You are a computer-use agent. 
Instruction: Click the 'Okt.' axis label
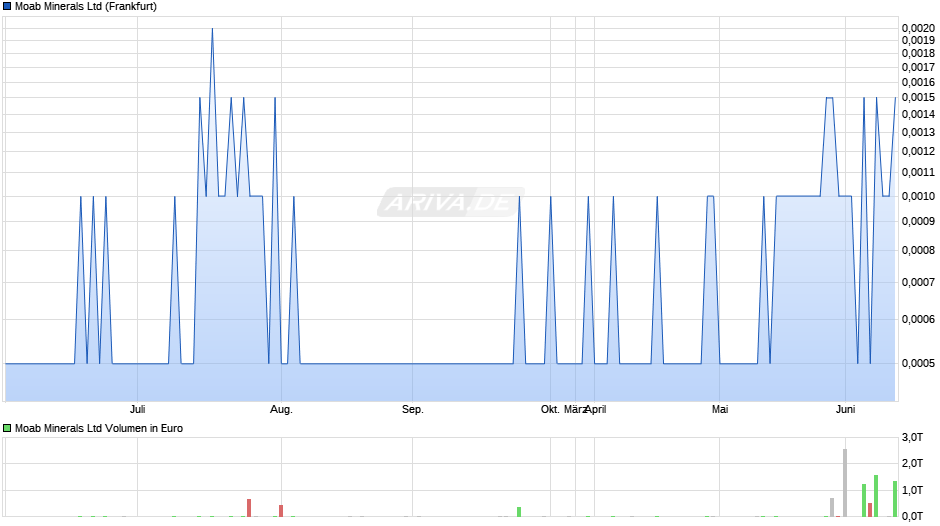click(x=550, y=409)
